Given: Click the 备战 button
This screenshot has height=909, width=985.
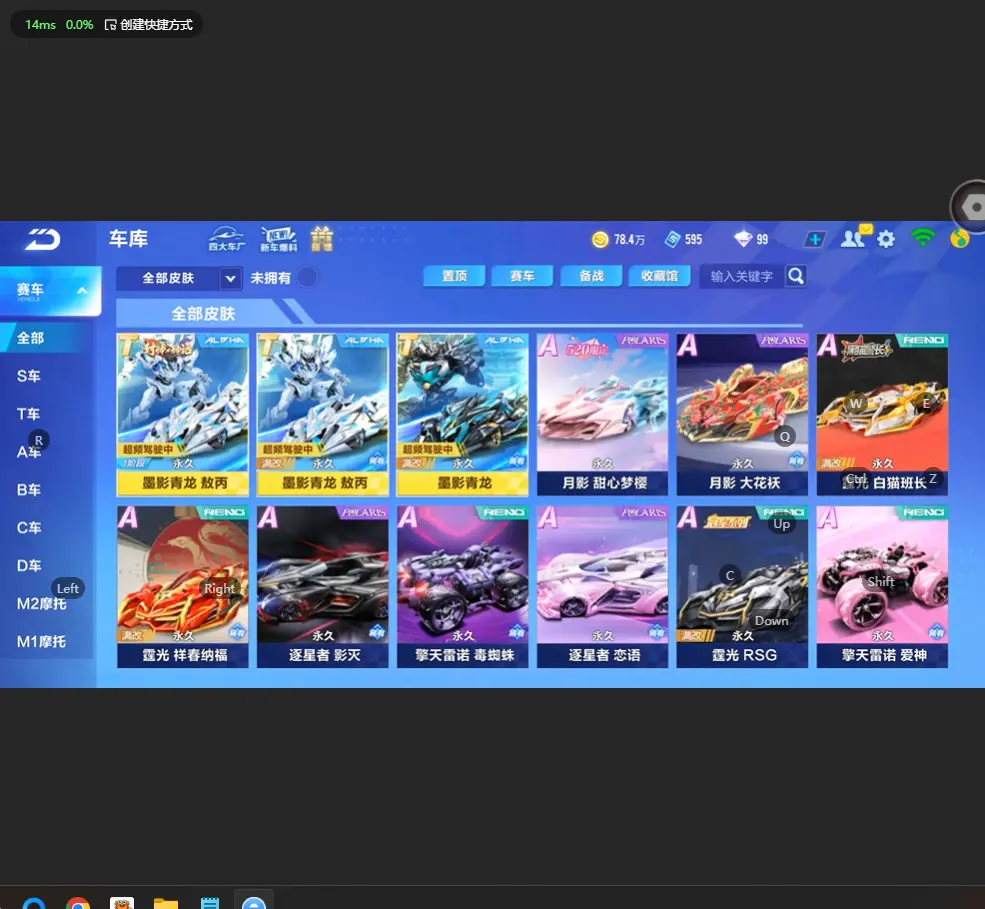Looking at the screenshot, I should pos(591,276).
